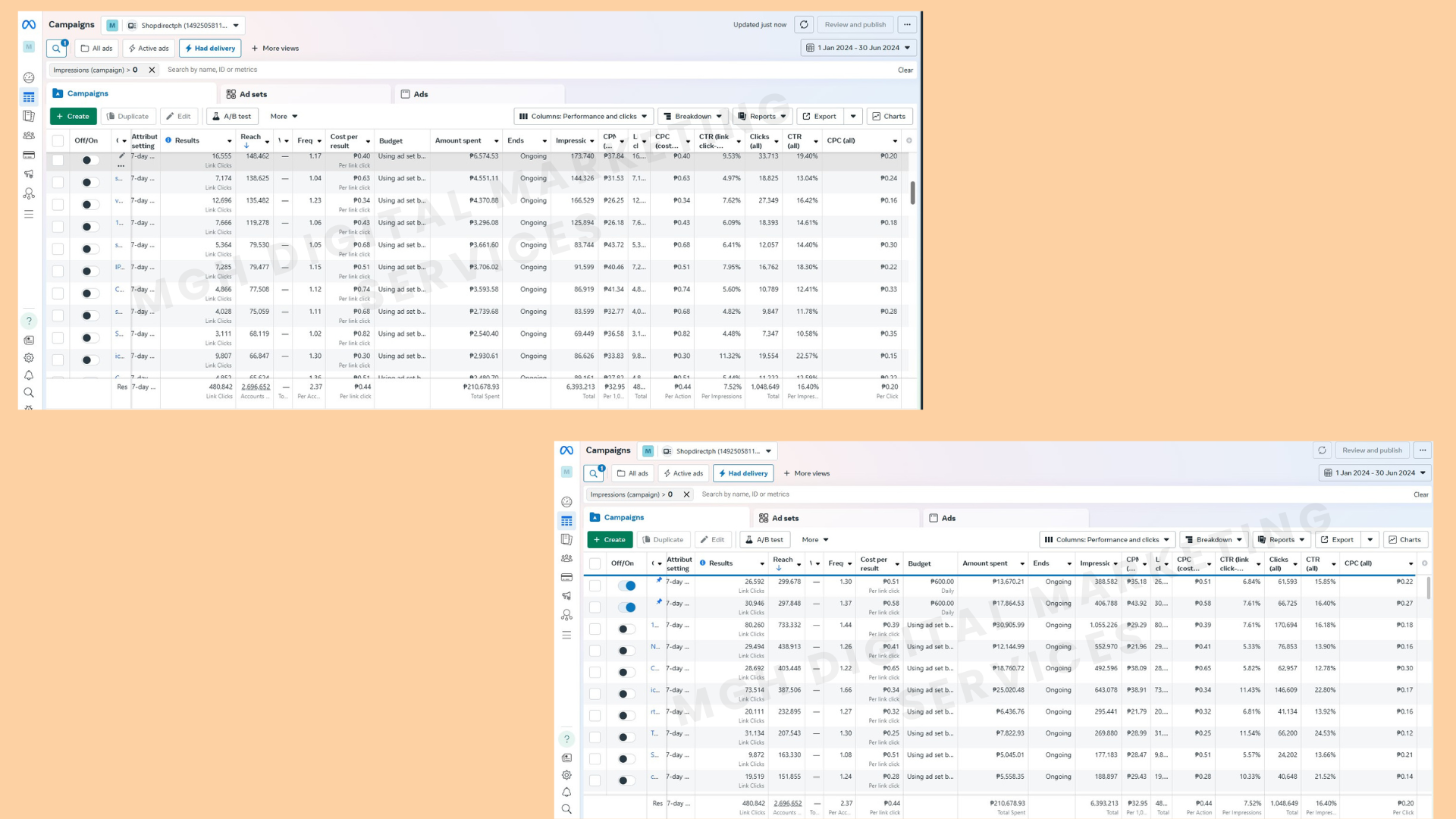Open All tools hamburger icon in upper window

click(29, 215)
